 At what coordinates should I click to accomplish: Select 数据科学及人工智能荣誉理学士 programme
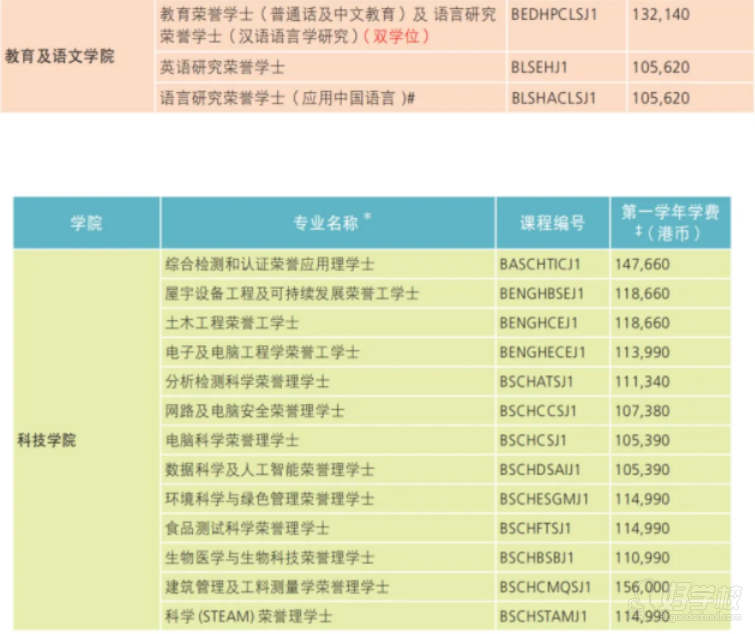(269, 469)
